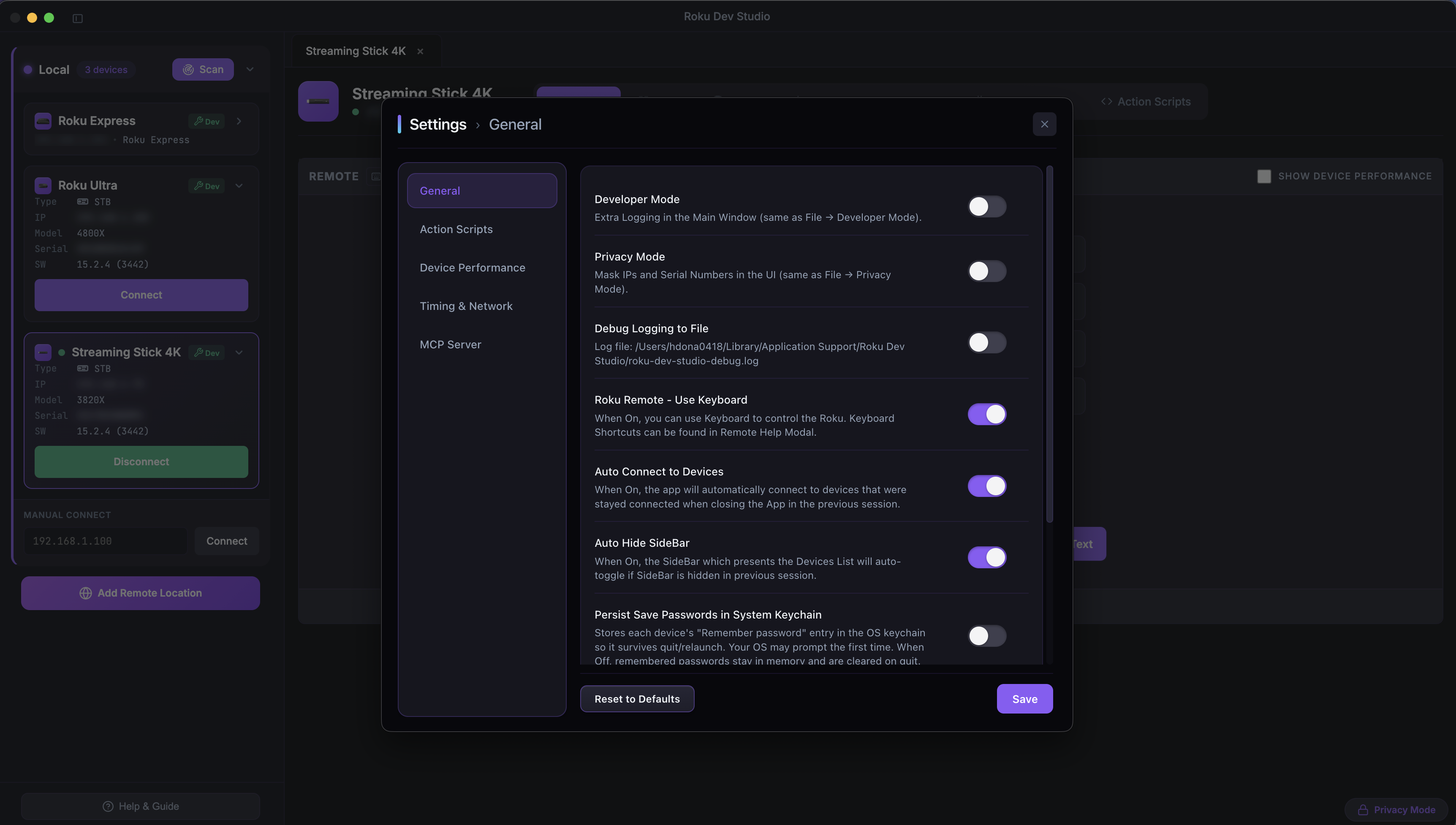Click the Remote panel keyboard icon

coord(376,176)
